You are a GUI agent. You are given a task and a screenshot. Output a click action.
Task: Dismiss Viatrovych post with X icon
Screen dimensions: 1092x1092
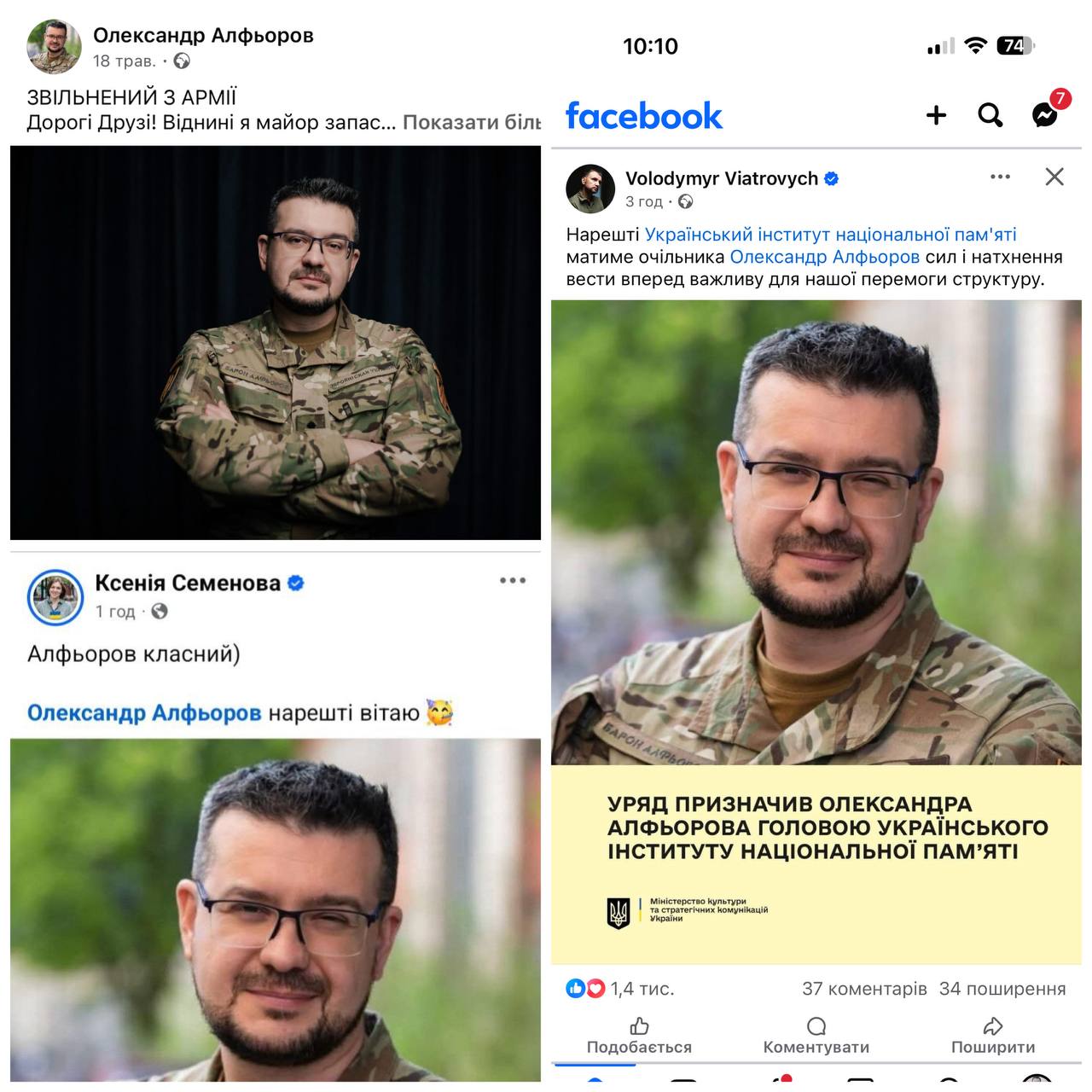(x=1054, y=177)
